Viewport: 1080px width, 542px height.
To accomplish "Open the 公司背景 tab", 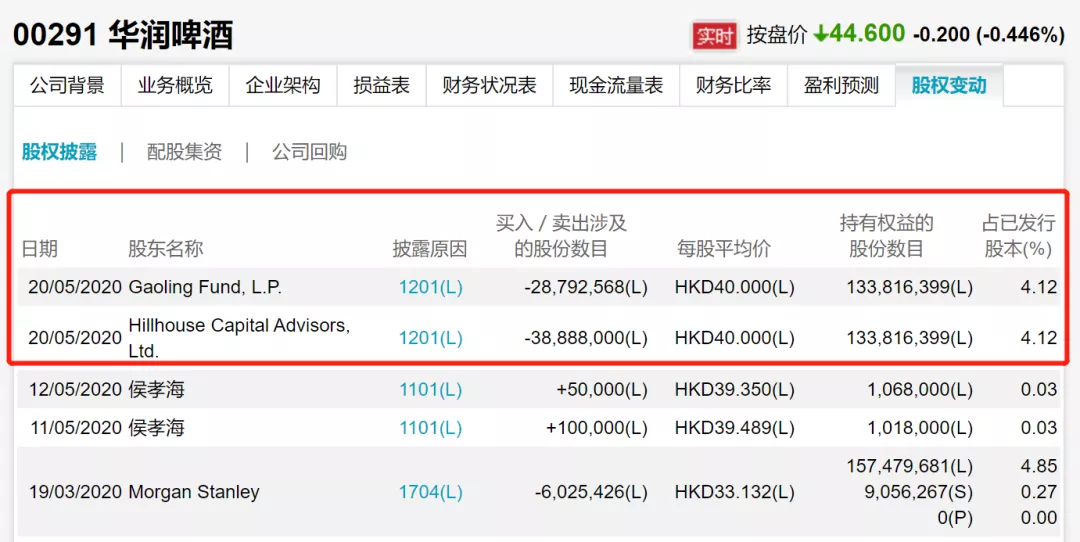I will [68, 85].
